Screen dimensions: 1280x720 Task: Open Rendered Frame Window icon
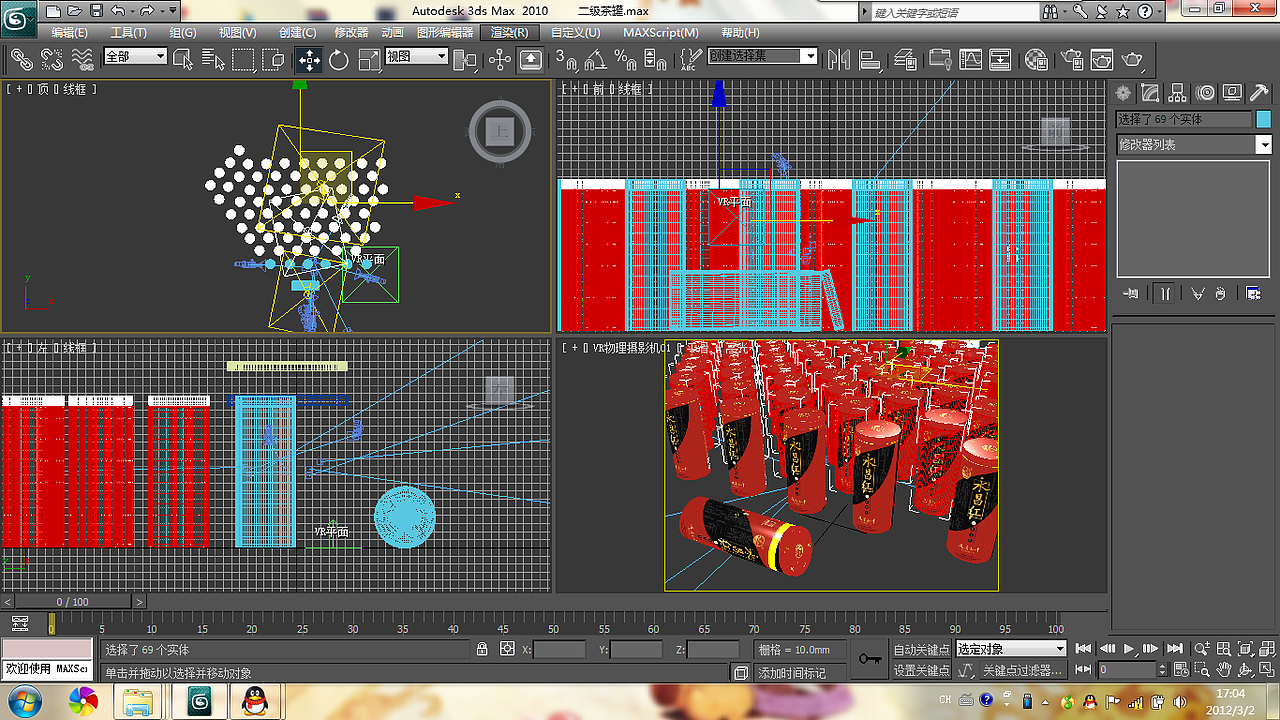1101,59
